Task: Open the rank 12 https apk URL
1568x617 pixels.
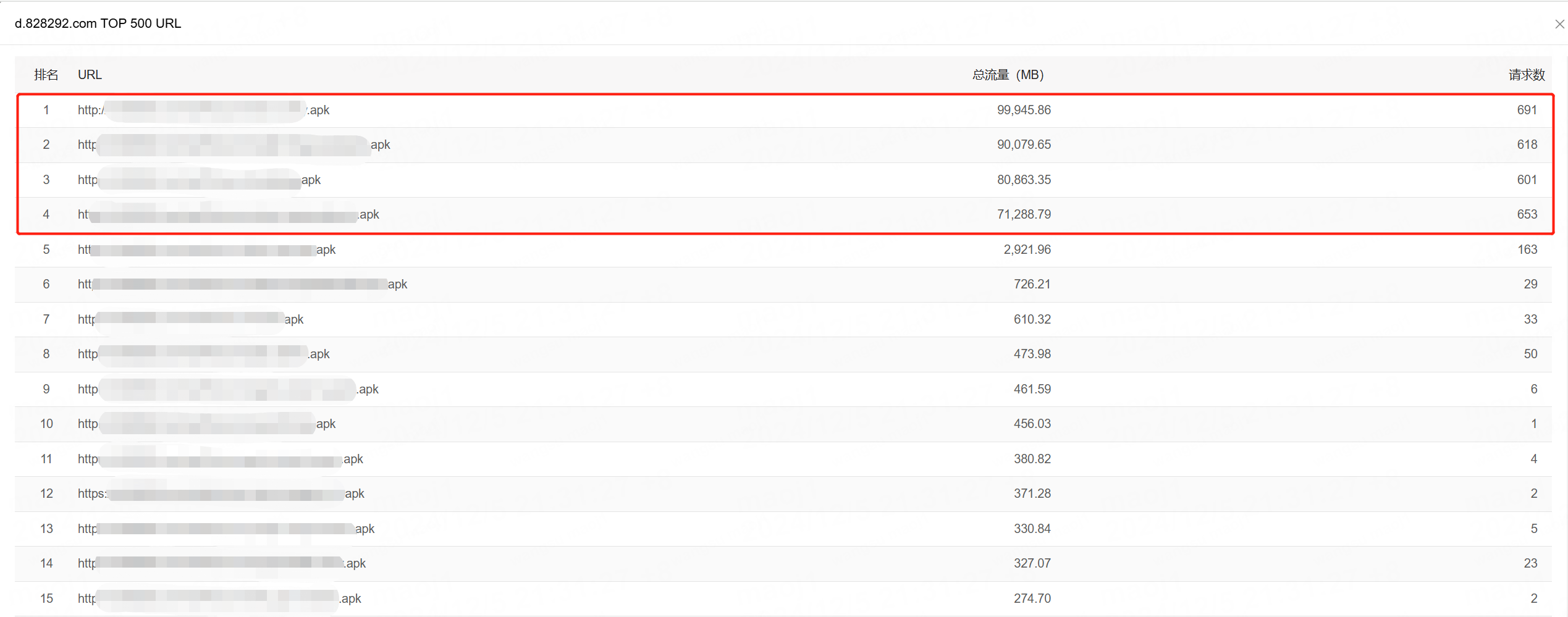Action: pos(221,493)
